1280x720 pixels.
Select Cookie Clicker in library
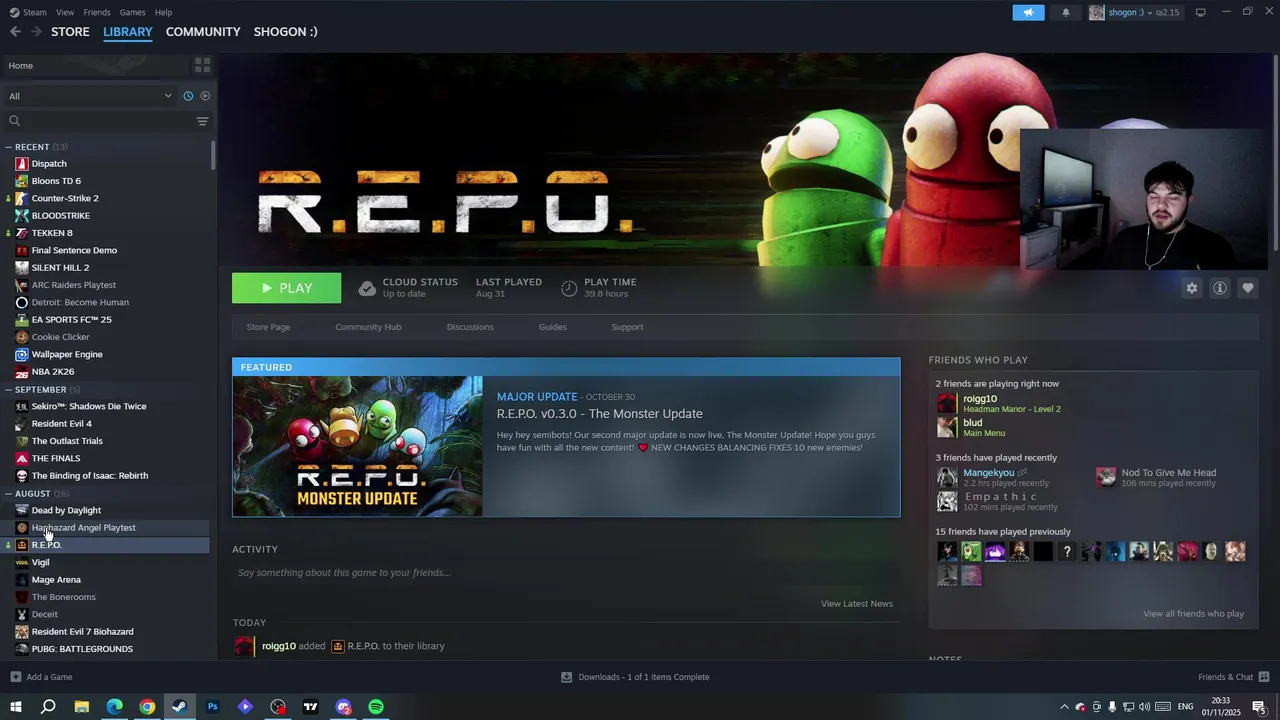[x=60, y=337]
